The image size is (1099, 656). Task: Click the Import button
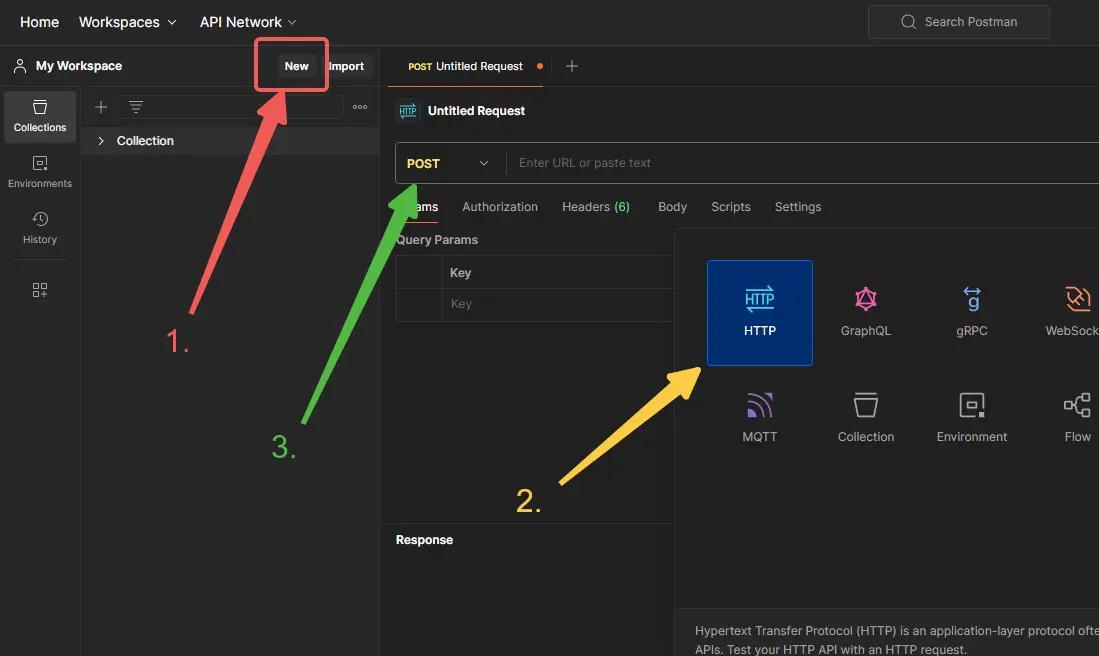pos(346,66)
